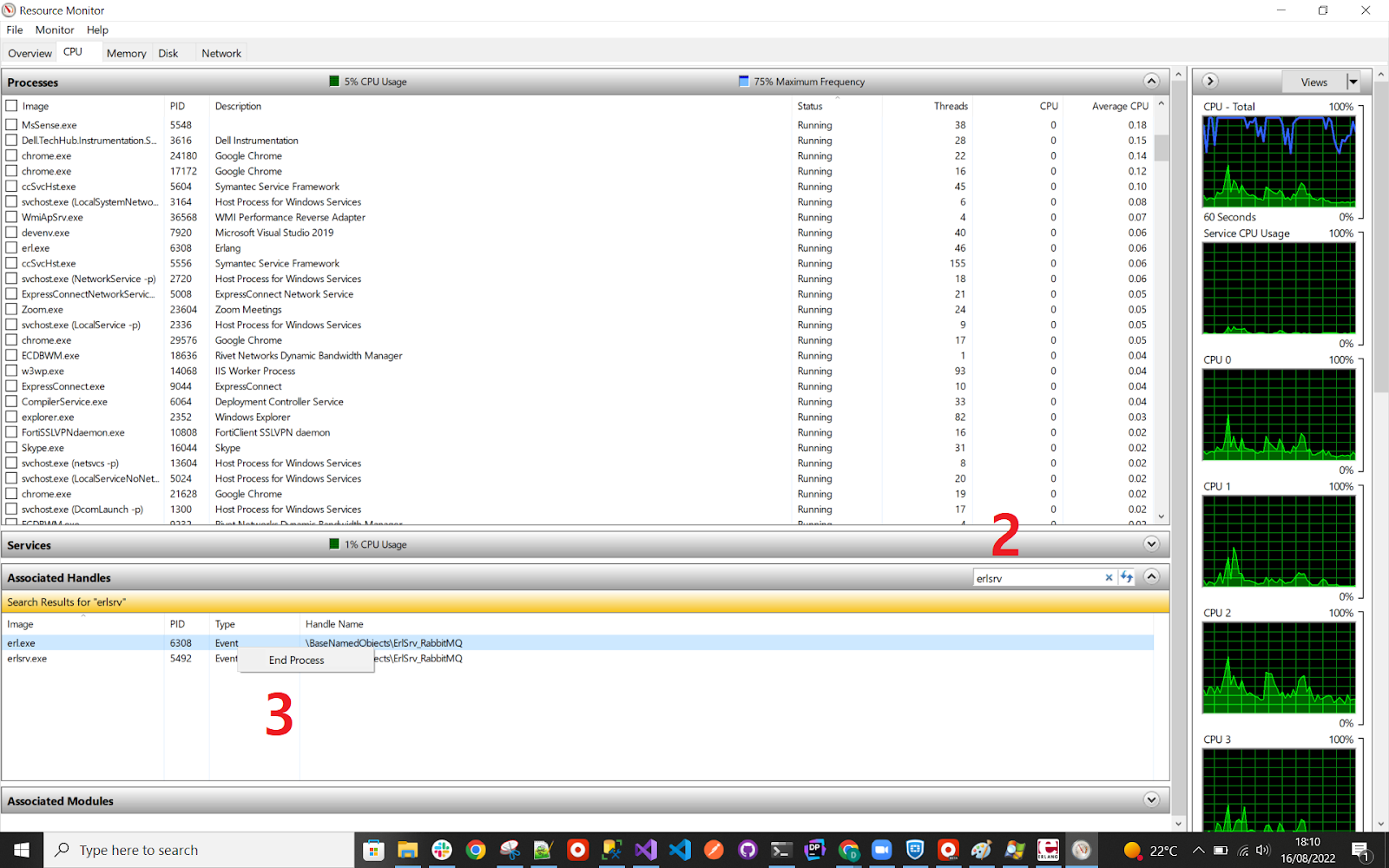
Task: Open the Paint palette icon in taskbar
Action: tap(981, 850)
